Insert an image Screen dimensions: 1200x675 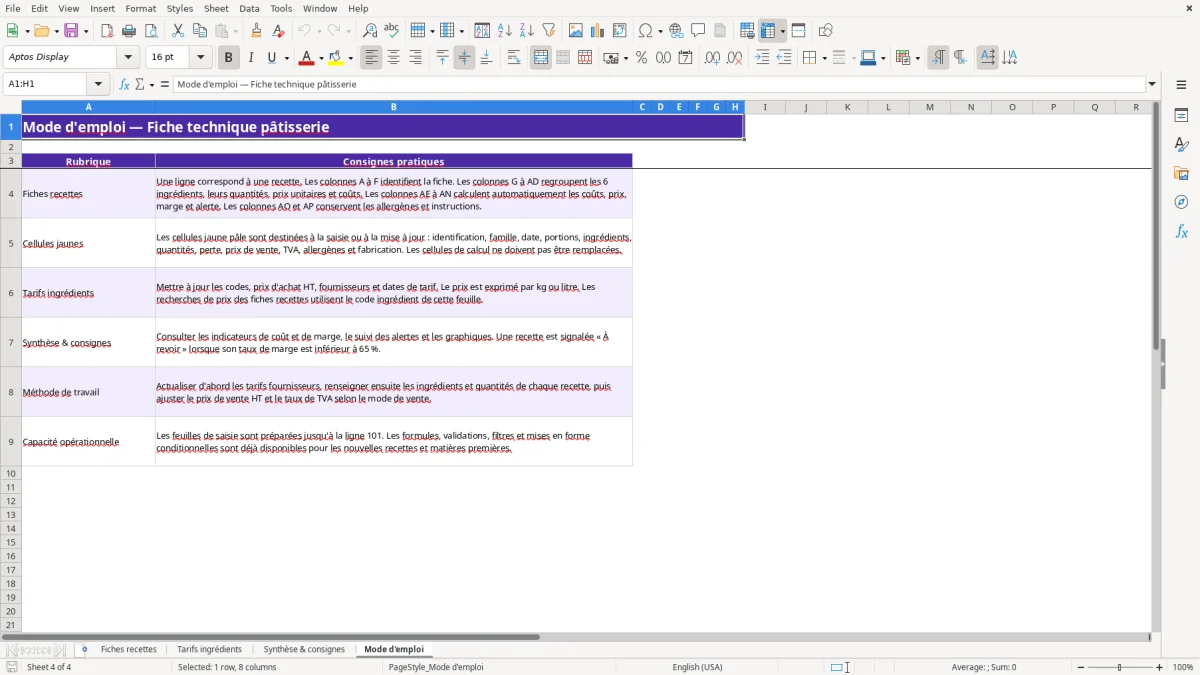pos(576,31)
